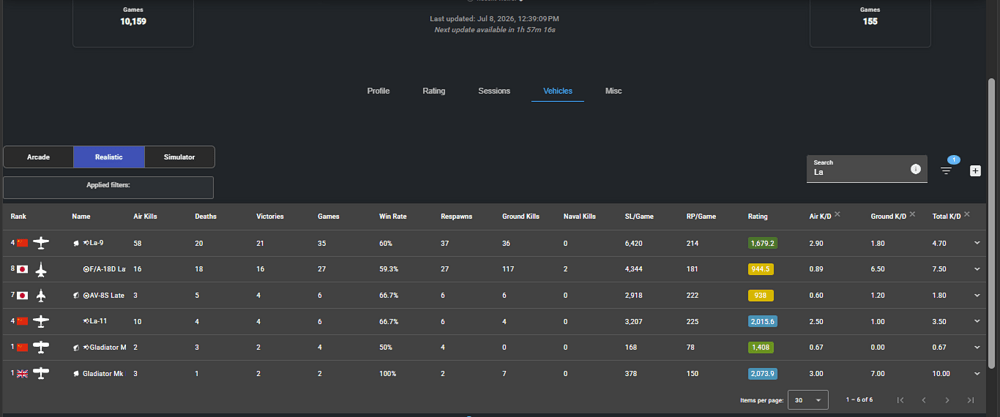
Task: Remove the Total K/D column
Action: [x=967, y=214]
